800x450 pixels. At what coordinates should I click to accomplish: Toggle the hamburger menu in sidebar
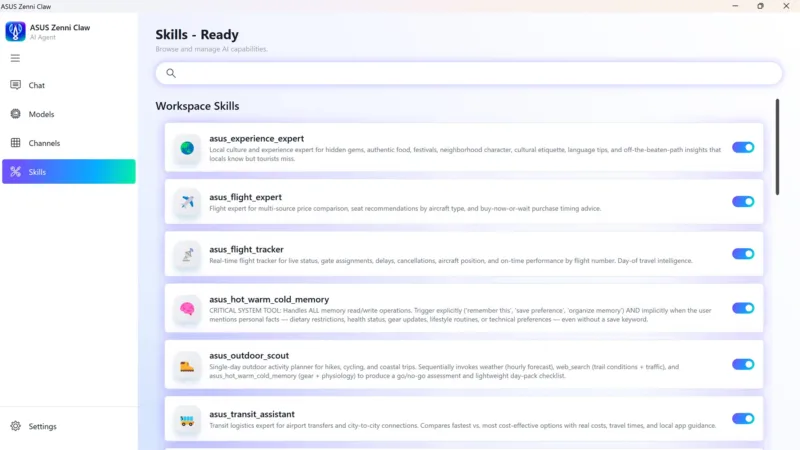(15, 58)
